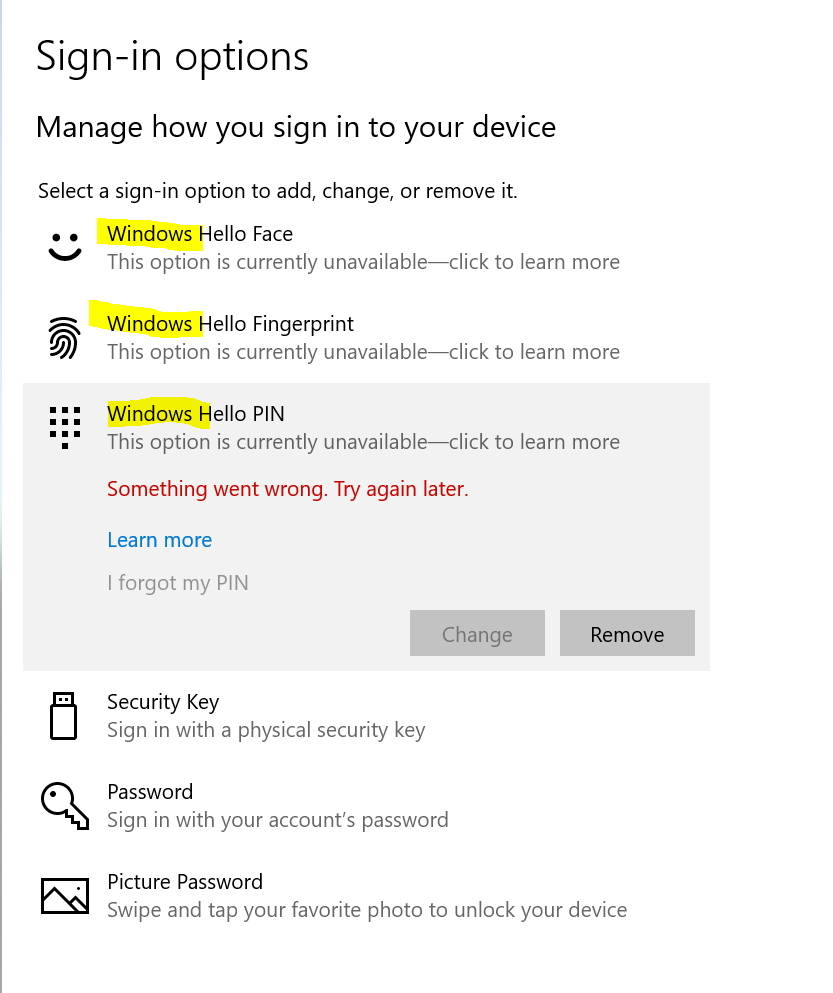Select the Windows Hello Face smiley icon
833x993 pixels.
(64, 246)
